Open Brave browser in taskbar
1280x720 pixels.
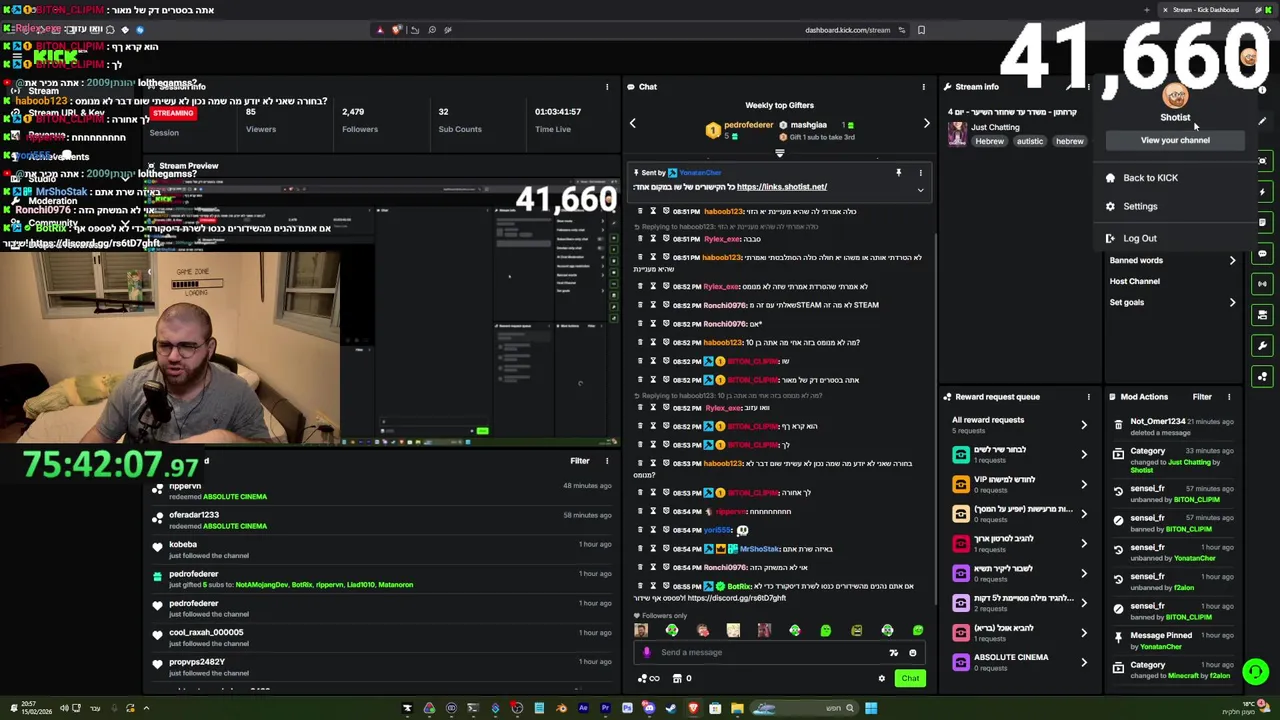pos(693,708)
